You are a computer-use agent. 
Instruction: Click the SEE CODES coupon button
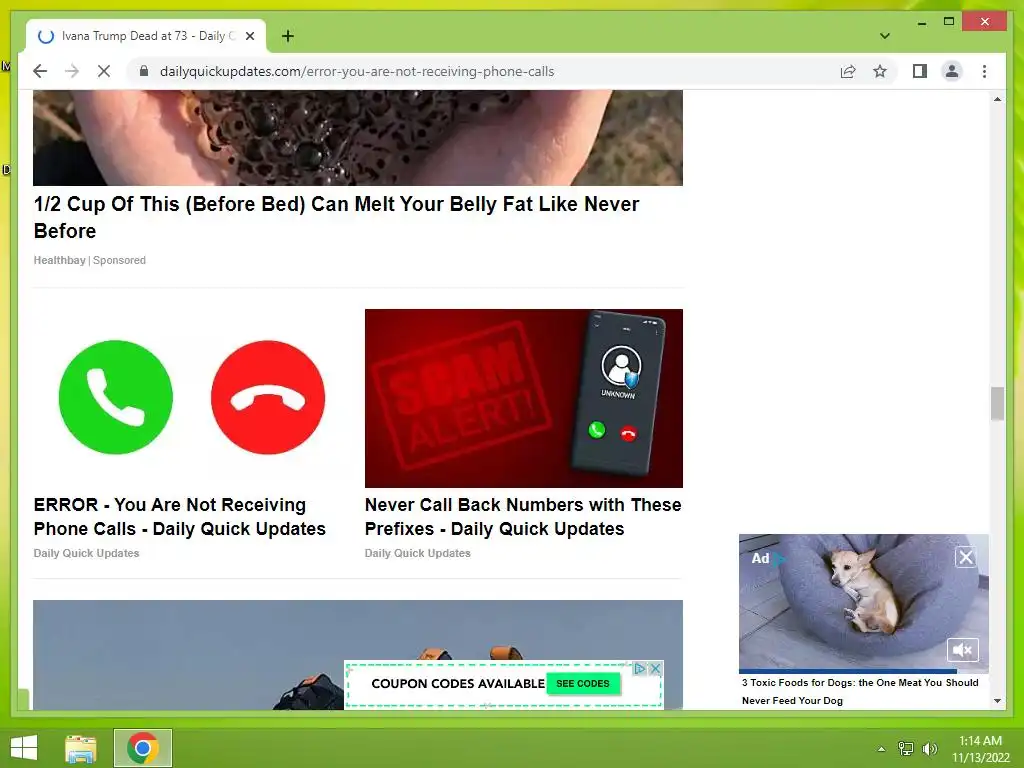(x=583, y=683)
